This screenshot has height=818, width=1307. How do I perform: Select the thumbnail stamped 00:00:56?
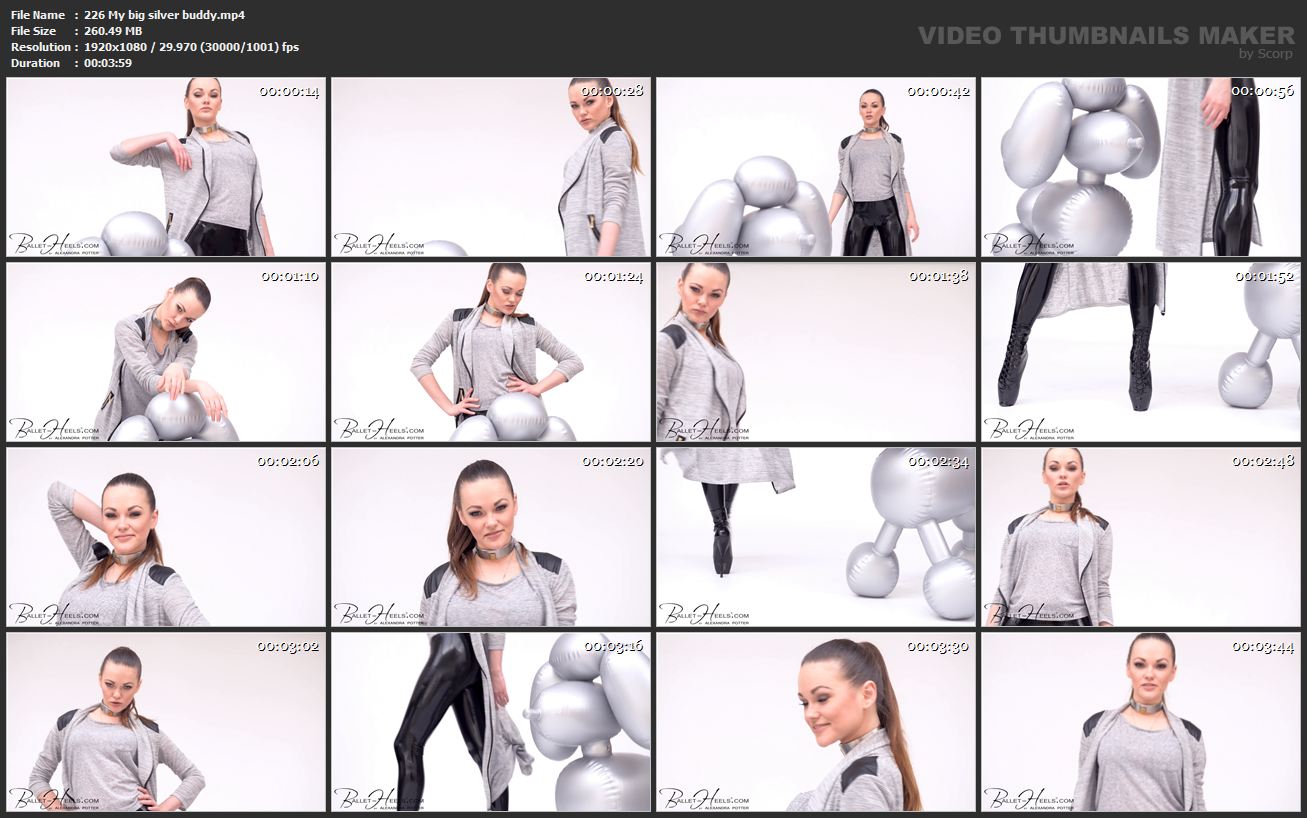click(1141, 167)
